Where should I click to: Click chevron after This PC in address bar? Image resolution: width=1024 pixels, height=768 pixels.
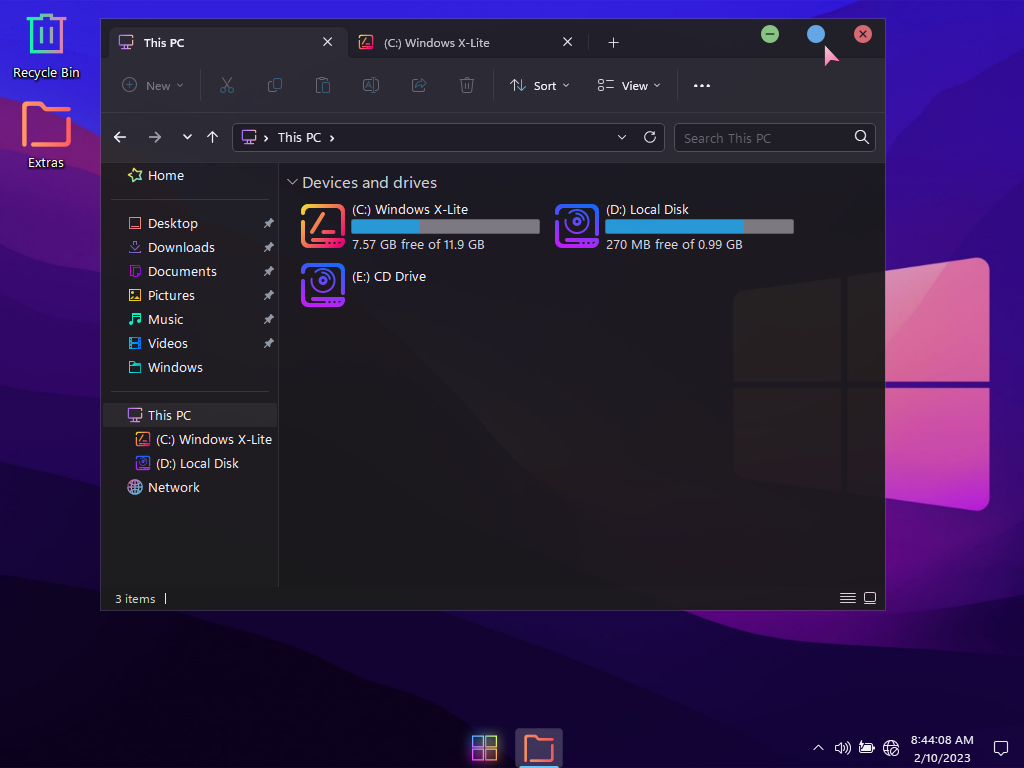332,138
